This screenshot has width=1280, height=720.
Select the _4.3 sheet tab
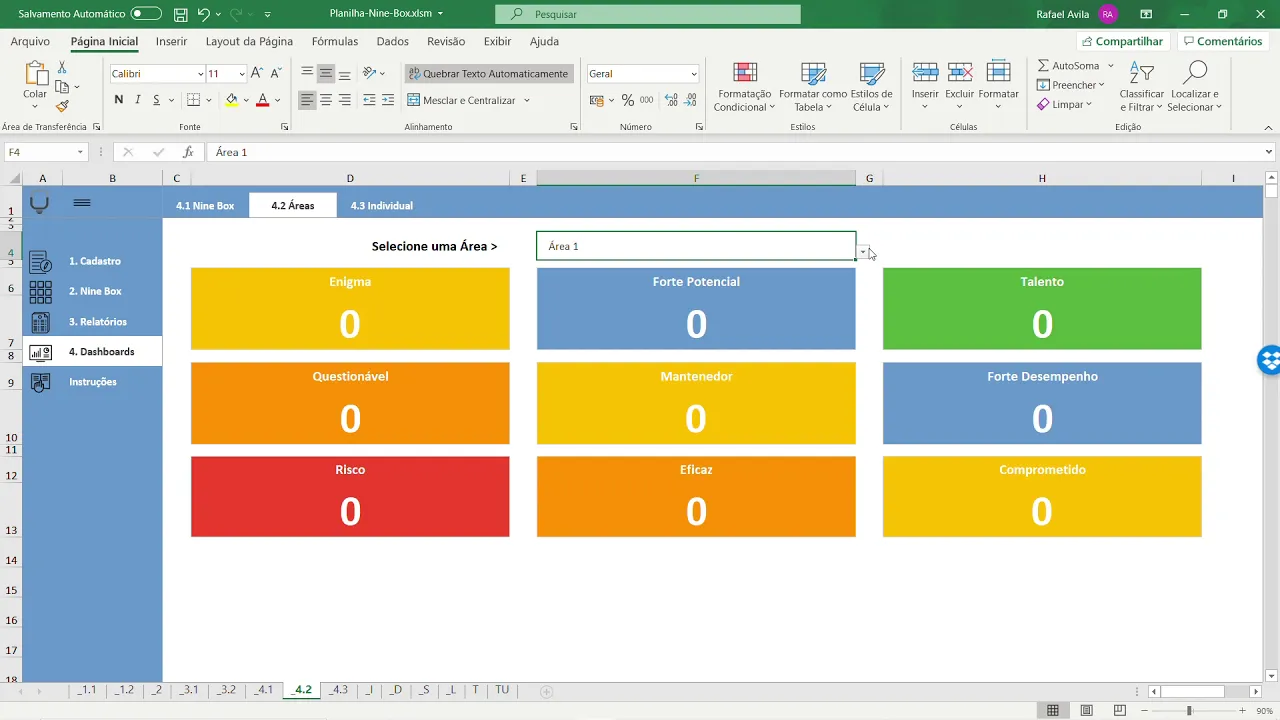339,690
